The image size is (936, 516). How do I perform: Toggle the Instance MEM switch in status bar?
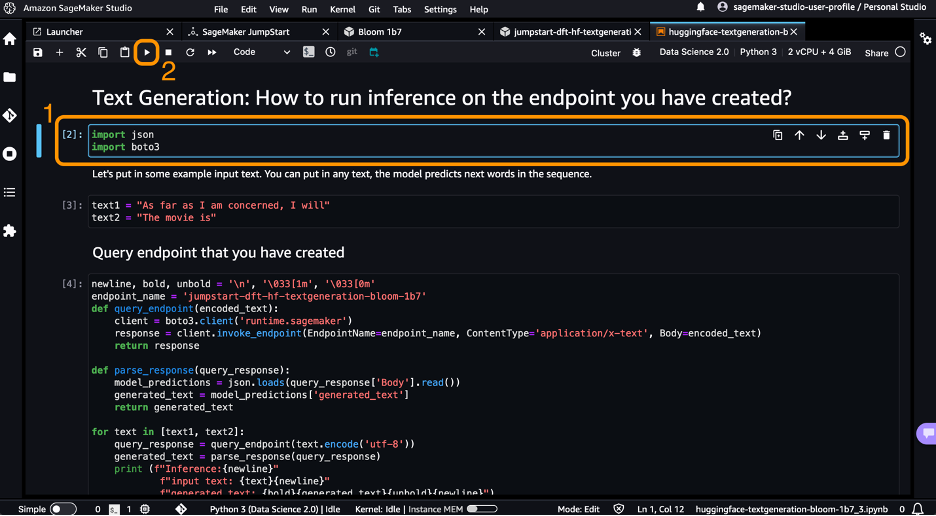tap(482, 508)
